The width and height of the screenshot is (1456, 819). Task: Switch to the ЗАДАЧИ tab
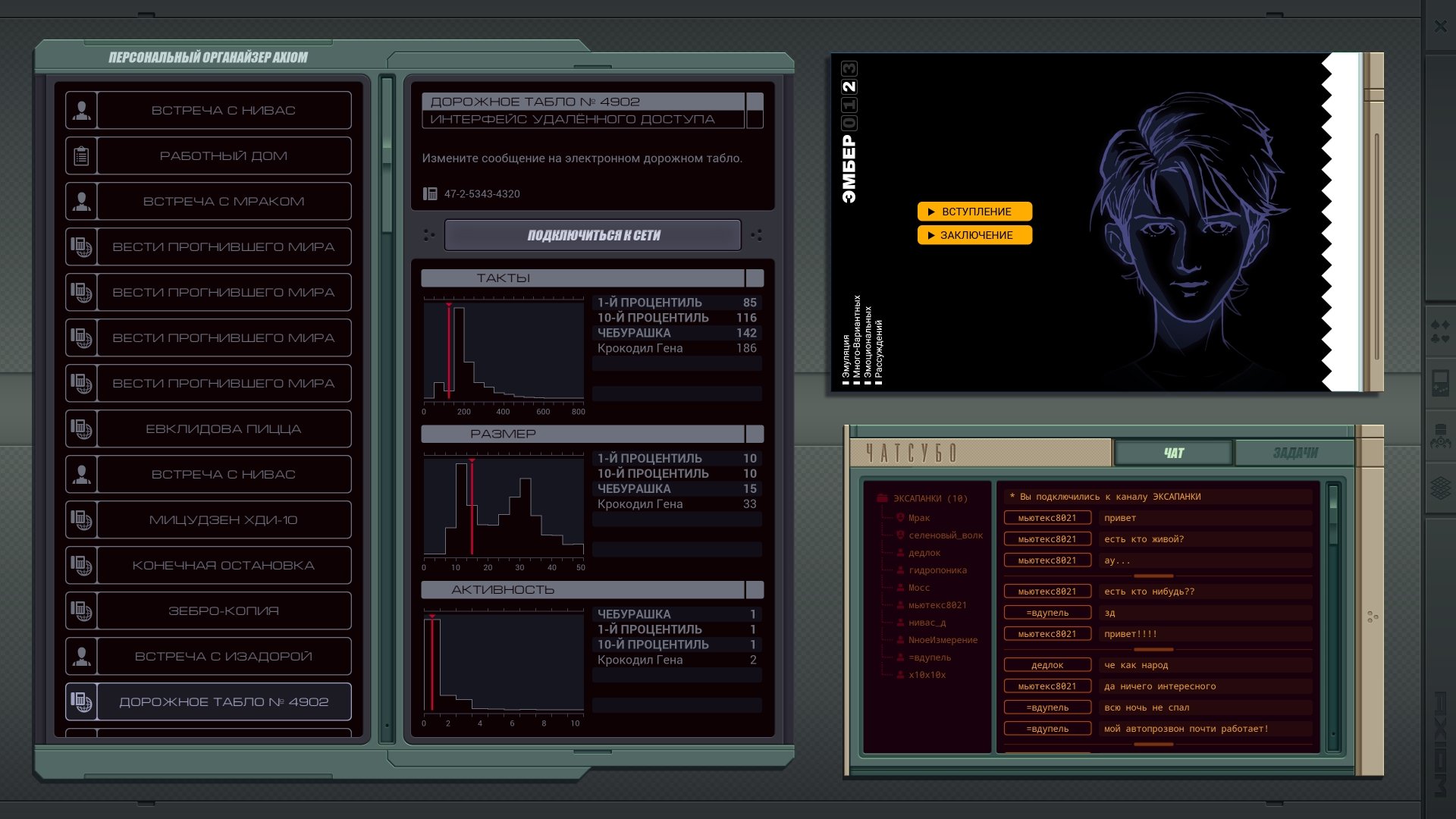pyautogui.click(x=1294, y=453)
